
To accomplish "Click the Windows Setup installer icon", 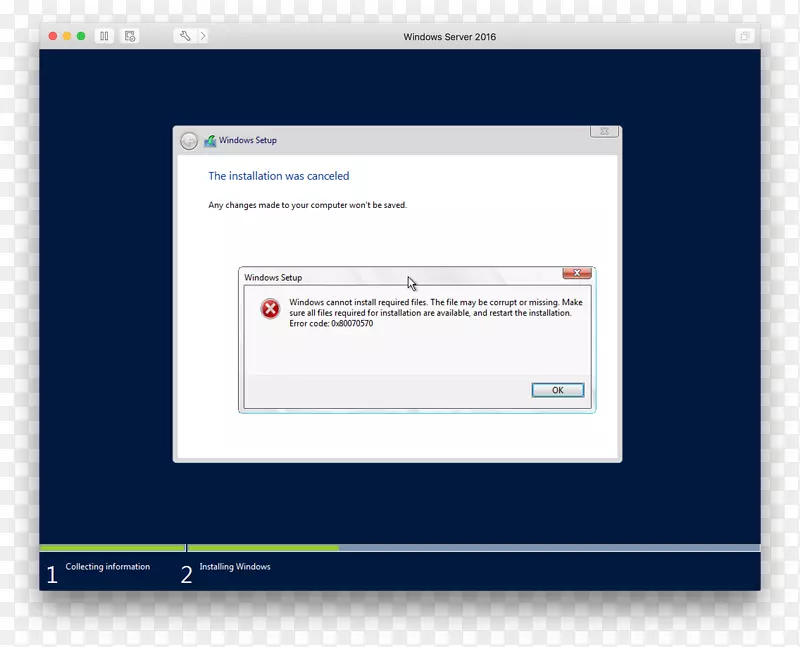I will coord(210,140).
